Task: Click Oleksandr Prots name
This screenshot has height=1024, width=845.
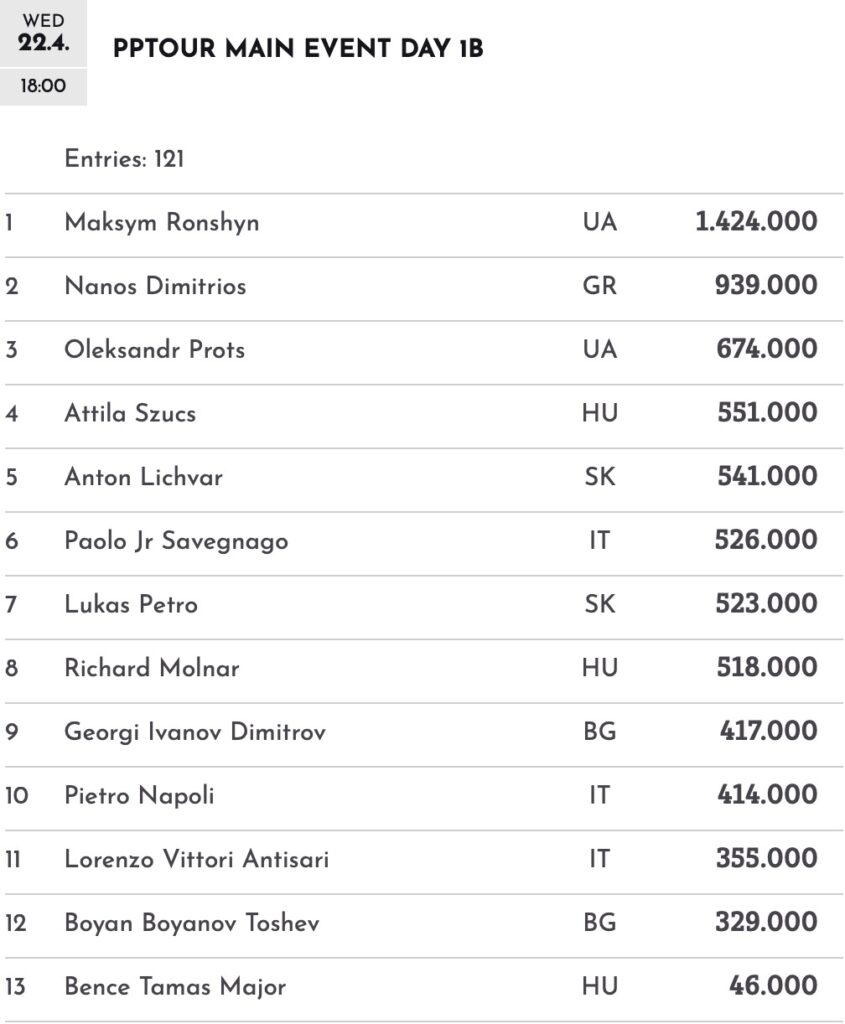Action: pos(154,350)
